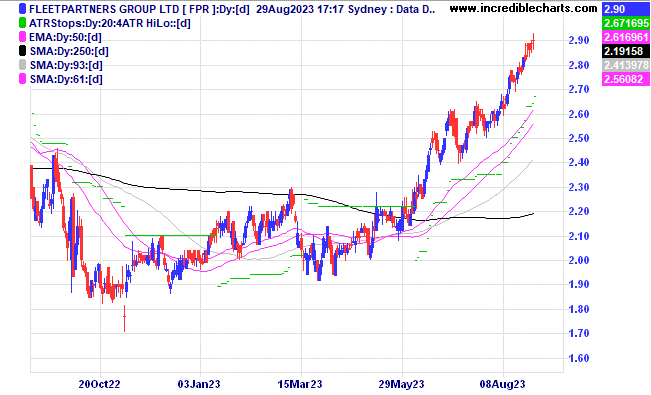Click the 2.40 price axis label
651x395 pixels.
(x=579, y=162)
